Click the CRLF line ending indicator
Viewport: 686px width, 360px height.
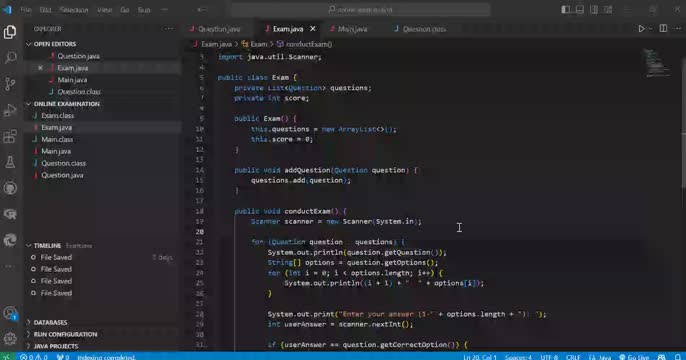pyautogui.click(x=573, y=357)
